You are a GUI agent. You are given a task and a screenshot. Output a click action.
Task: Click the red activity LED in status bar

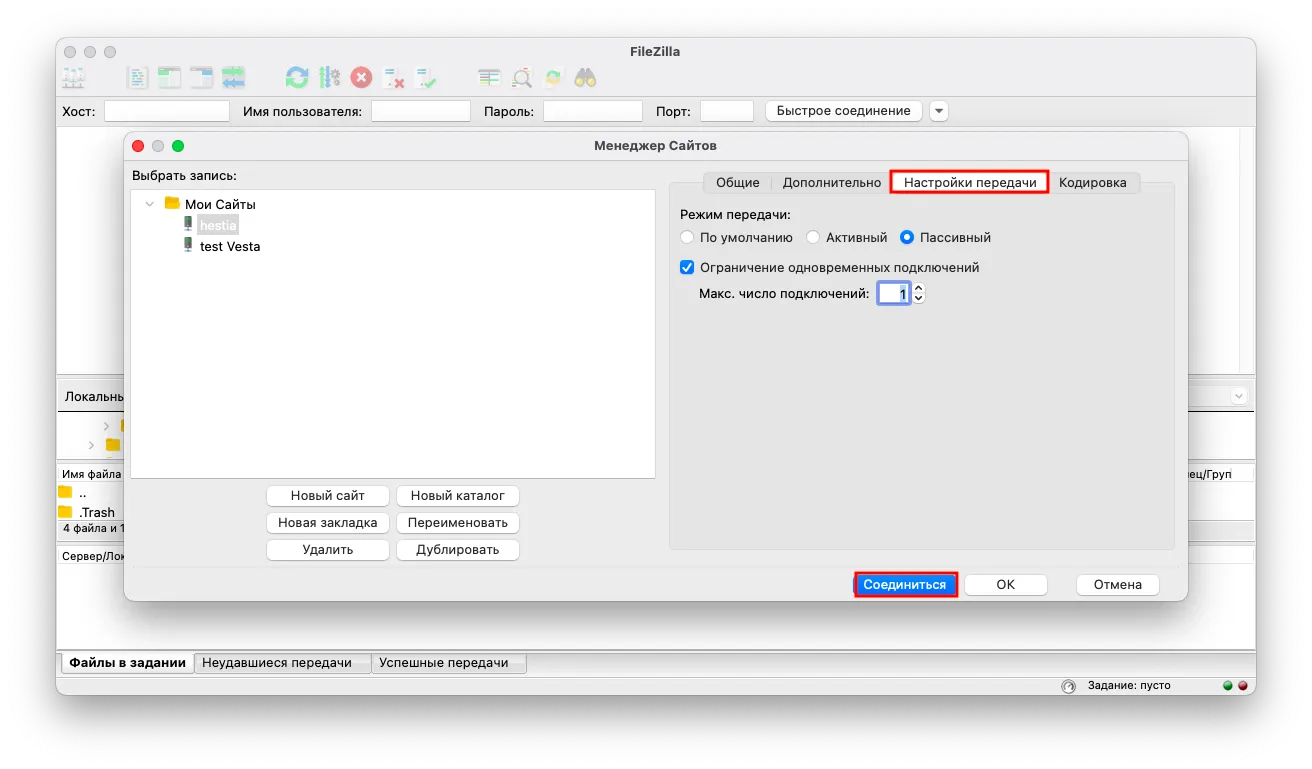[1243, 686]
